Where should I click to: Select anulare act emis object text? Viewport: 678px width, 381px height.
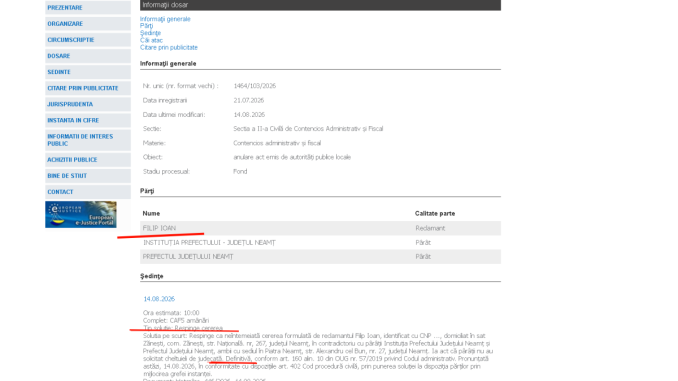(292, 157)
